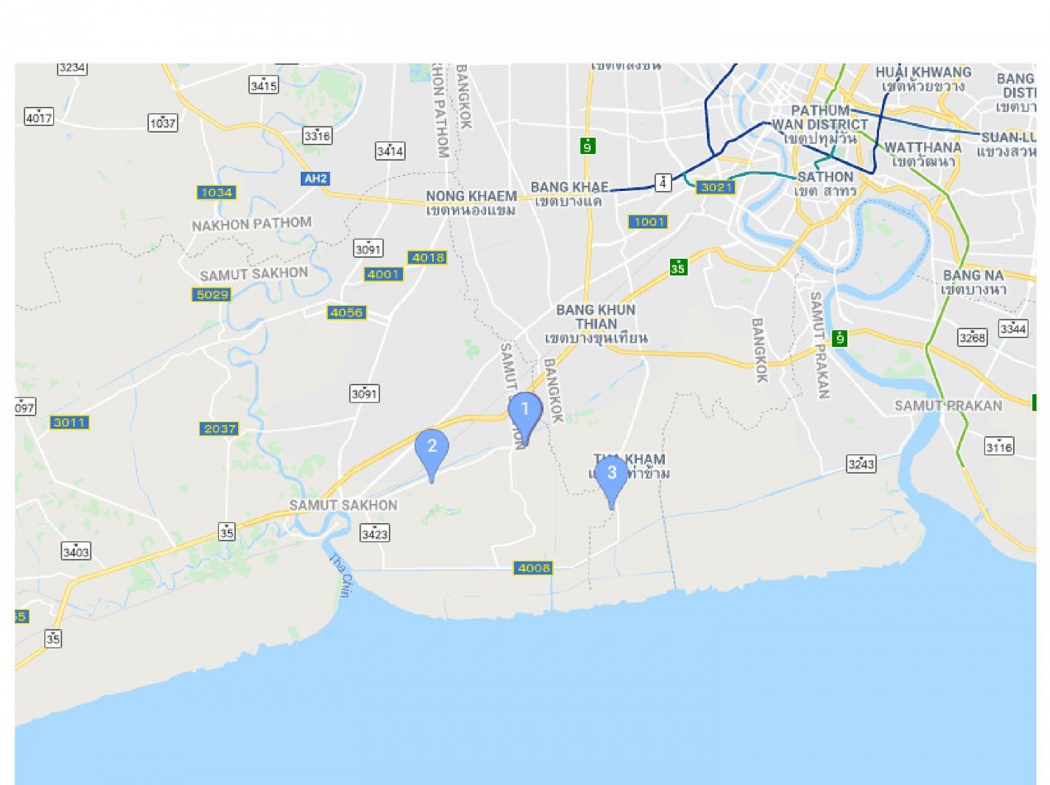The height and width of the screenshot is (785, 1050).
Task: Click the Tha Chin river label
Action: click(x=340, y=575)
